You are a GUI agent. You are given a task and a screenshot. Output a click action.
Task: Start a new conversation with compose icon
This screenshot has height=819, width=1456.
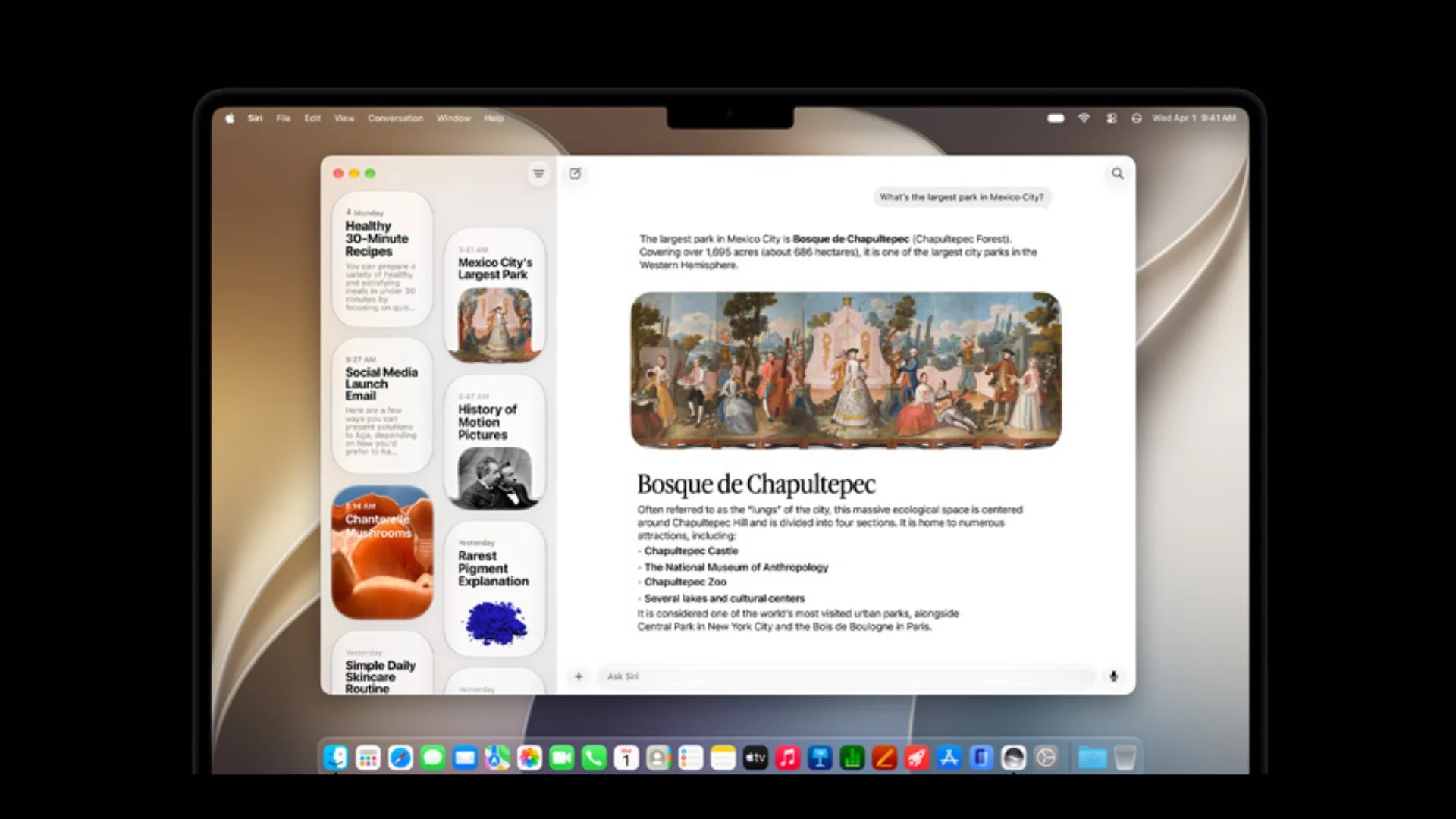[x=576, y=174]
